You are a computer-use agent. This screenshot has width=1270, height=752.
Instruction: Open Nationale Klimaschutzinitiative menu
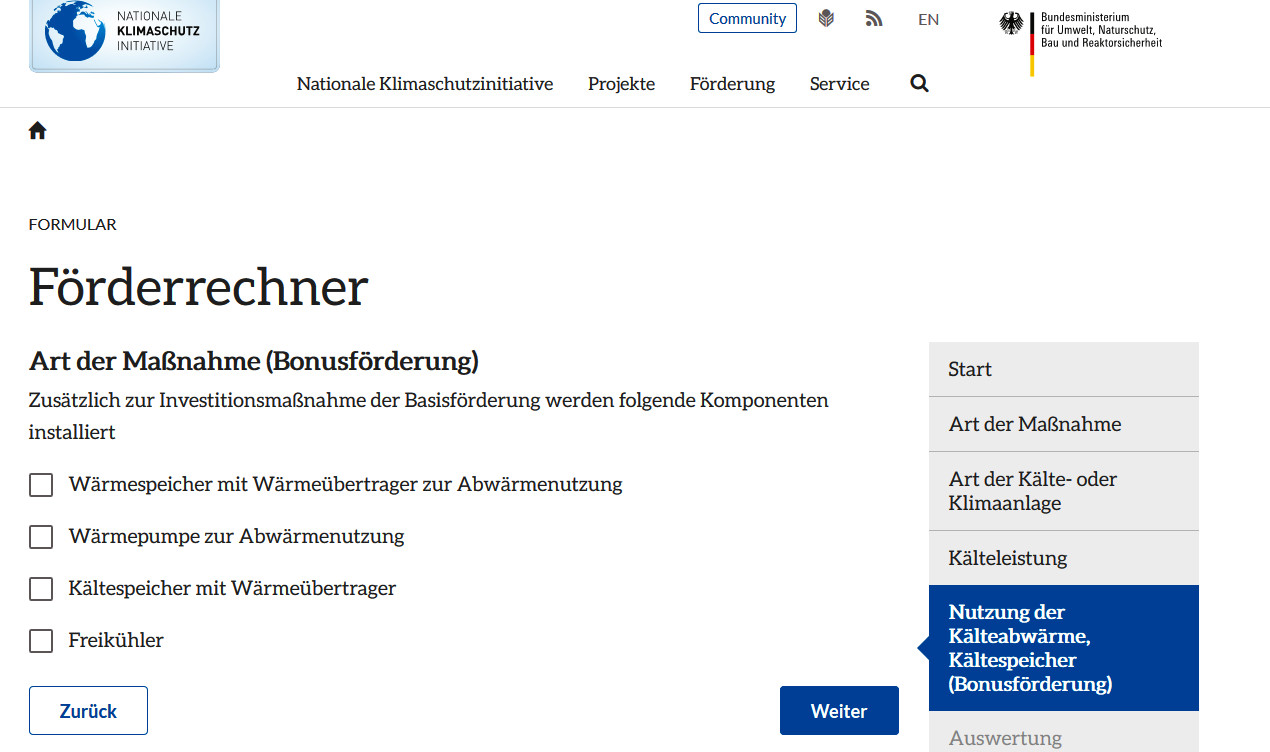[x=425, y=84]
